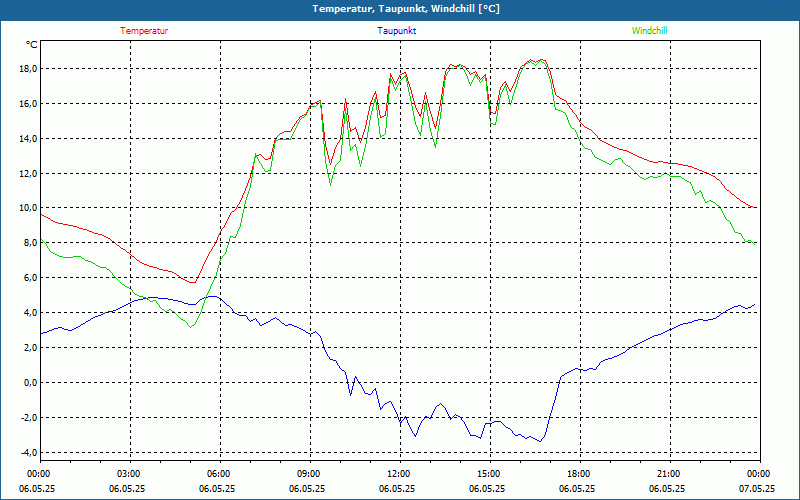Select the blue Taupunkt legend label
This screenshot has width=800, height=500.
click(x=397, y=31)
